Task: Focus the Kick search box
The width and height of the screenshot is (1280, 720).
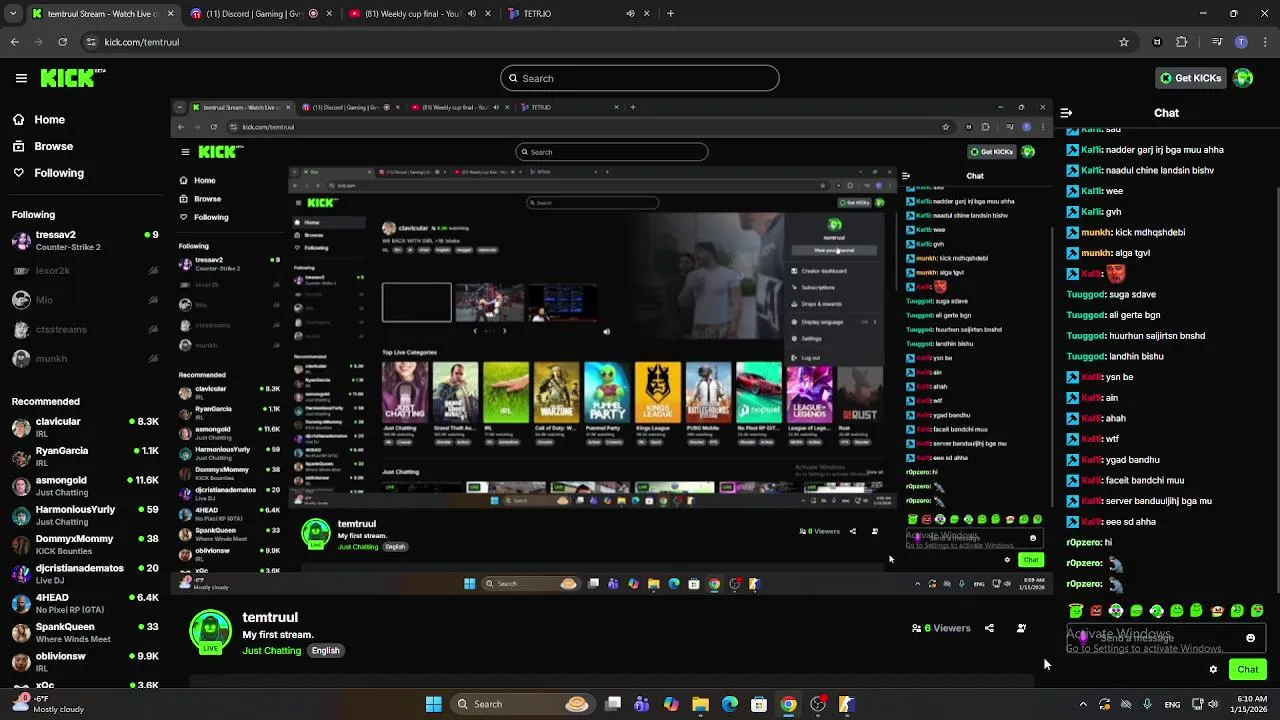Action: [640, 78]
